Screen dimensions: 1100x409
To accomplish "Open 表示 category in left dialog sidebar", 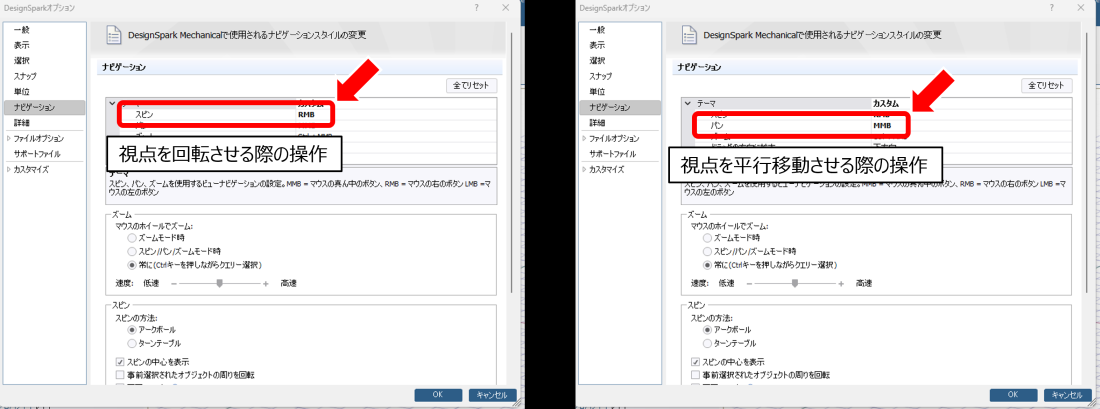I will [21, 45].
